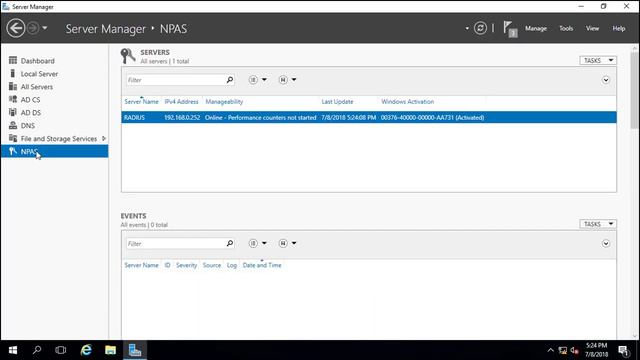Click the File and Storage Services icon

[x=13, y=138]
